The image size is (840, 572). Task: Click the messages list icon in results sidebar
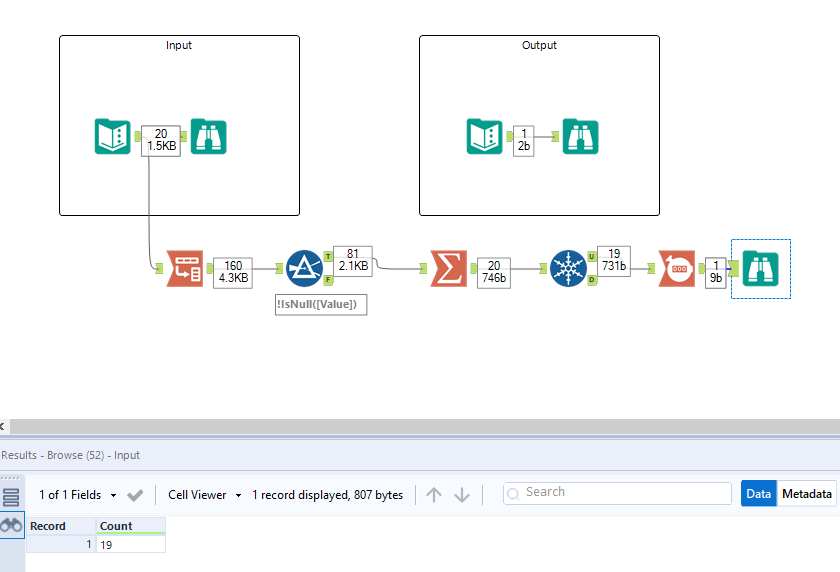tap(11, 498)
